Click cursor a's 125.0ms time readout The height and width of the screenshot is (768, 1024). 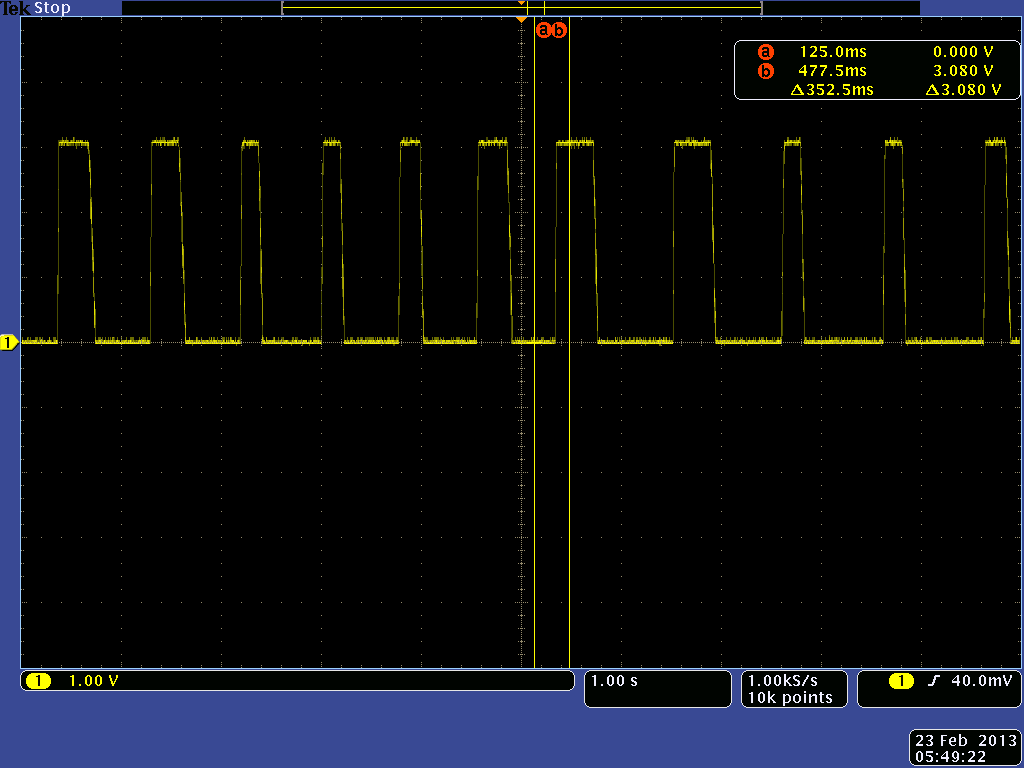[x=832, y=51]
